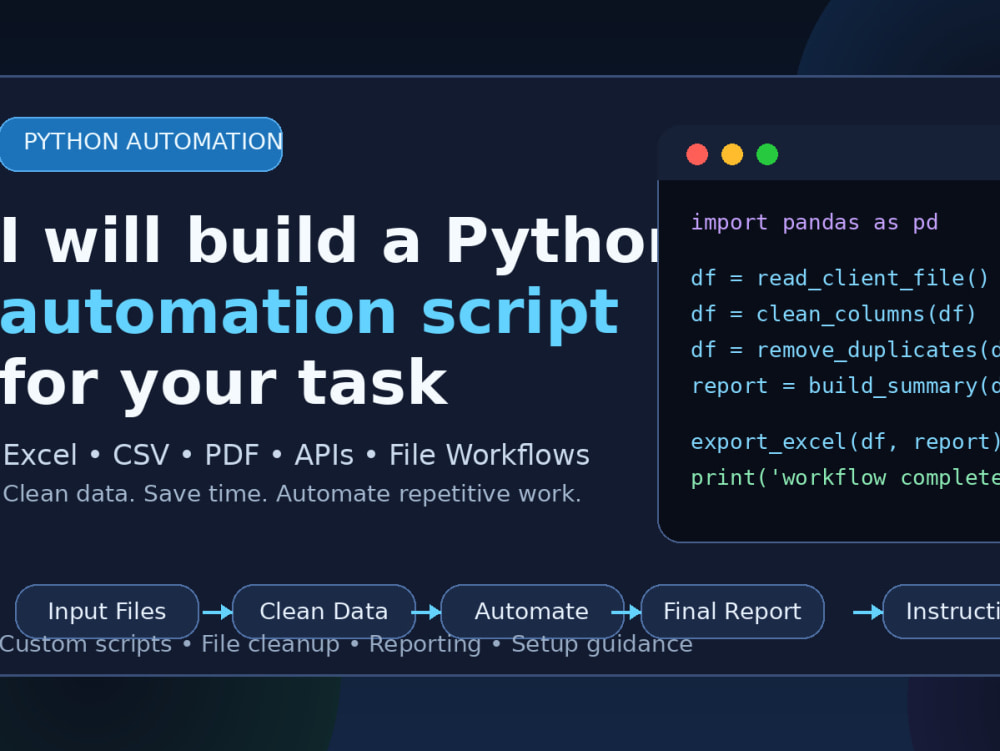The width and height of the screenshot is (1000, 751).
Task: Click the 'report = build_summary' code line
Action: [x=845, y=386]
